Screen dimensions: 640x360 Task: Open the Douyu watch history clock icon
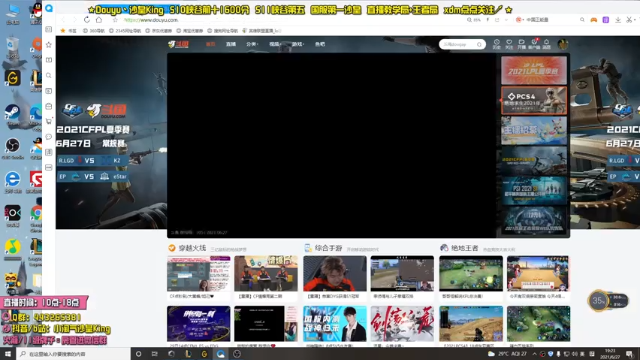pyautogui.click(x=497, y=44)
